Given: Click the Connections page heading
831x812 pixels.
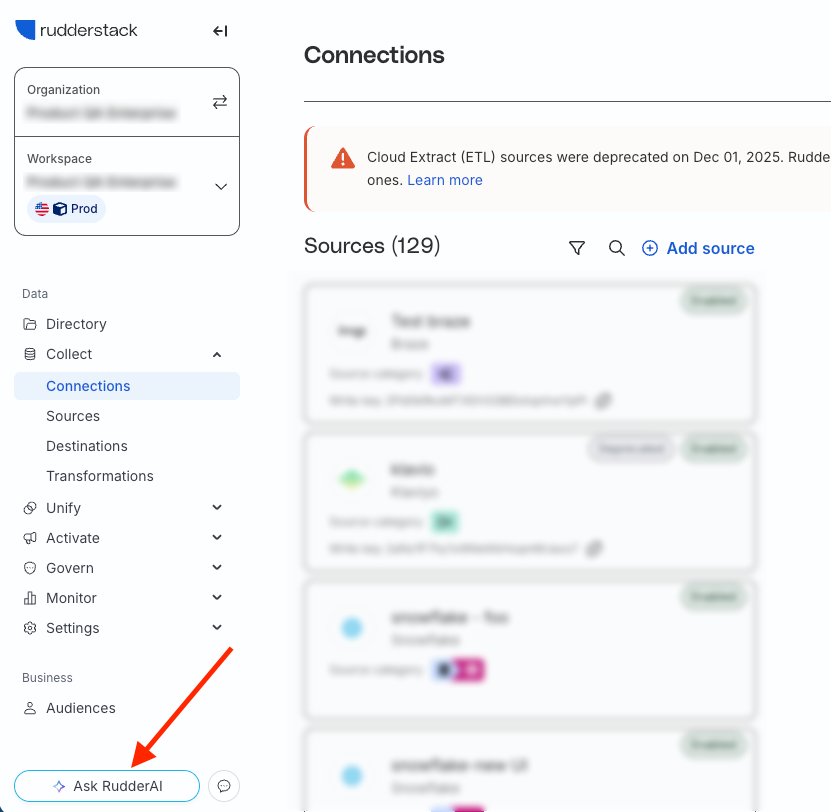Looking at the screenshot, I should pyautogui.click(x=374, y=55).
